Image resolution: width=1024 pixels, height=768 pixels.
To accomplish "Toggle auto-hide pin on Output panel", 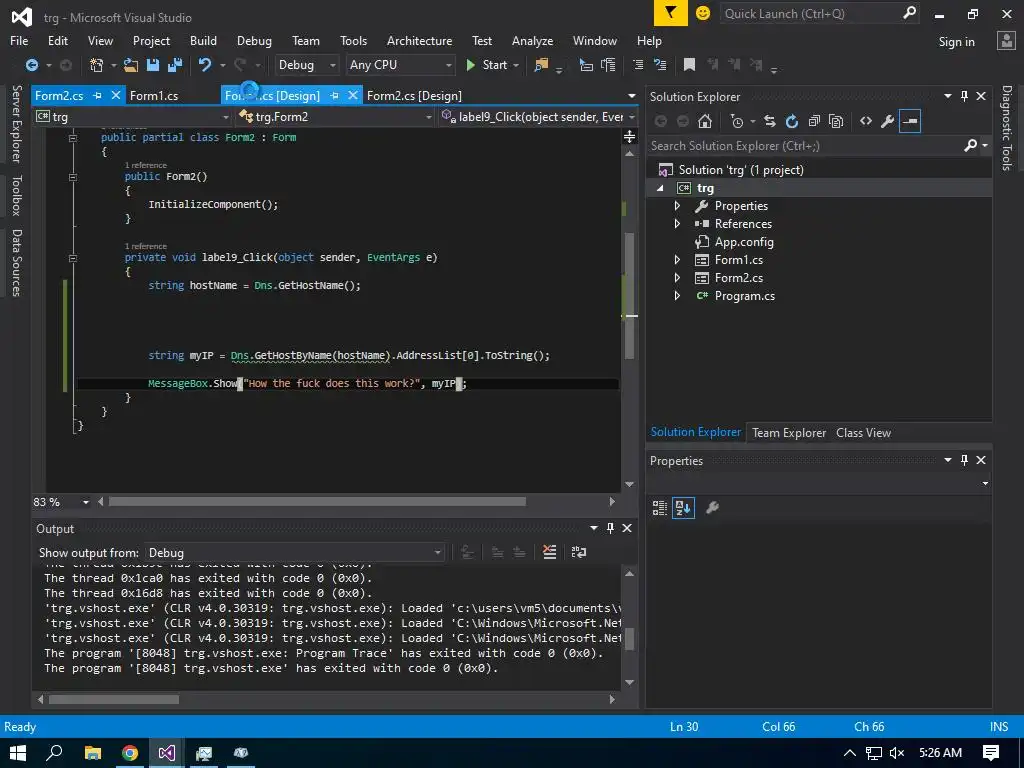I will click(x=610, y=528).
